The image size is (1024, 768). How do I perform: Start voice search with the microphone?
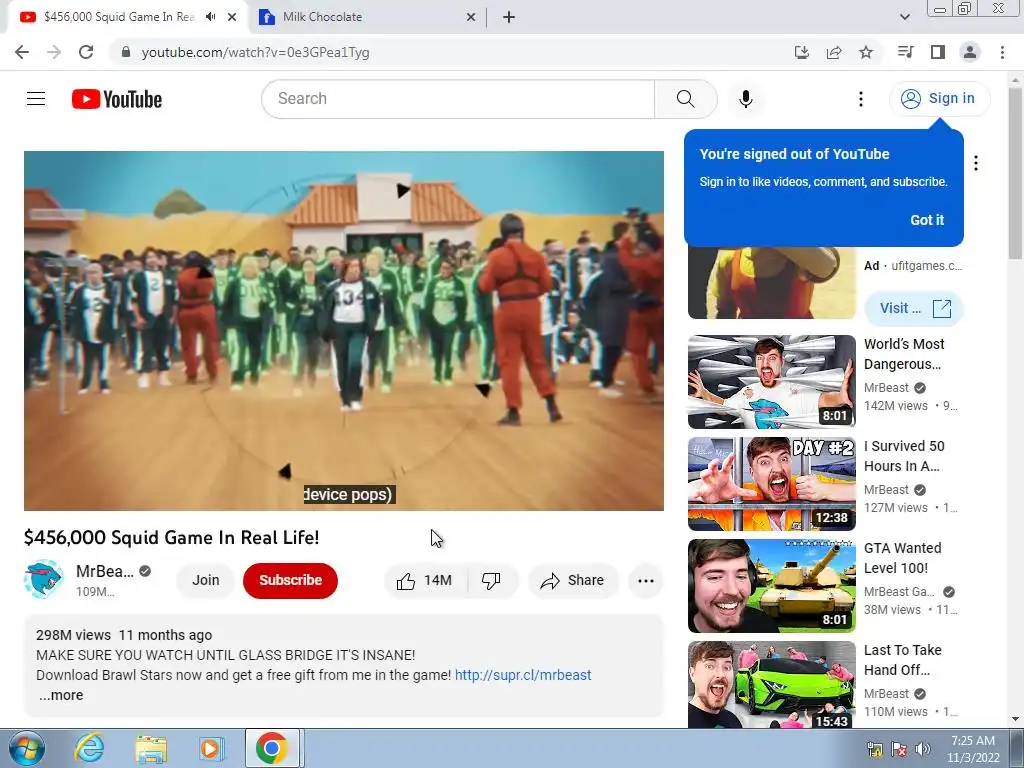tap(745, 99)
